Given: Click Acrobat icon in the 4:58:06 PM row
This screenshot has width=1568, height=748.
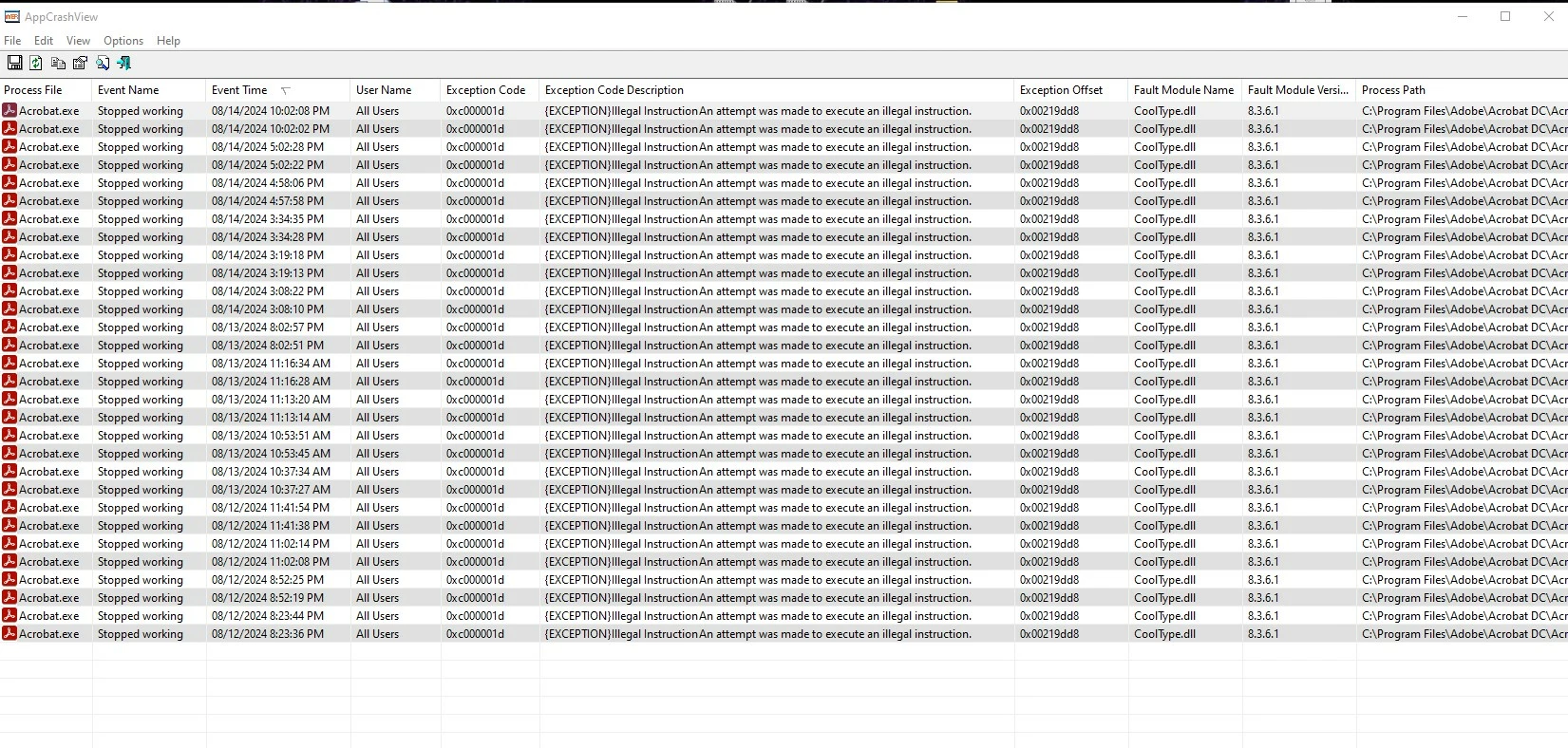Looking at the screenshot, I should click(9, 182).
